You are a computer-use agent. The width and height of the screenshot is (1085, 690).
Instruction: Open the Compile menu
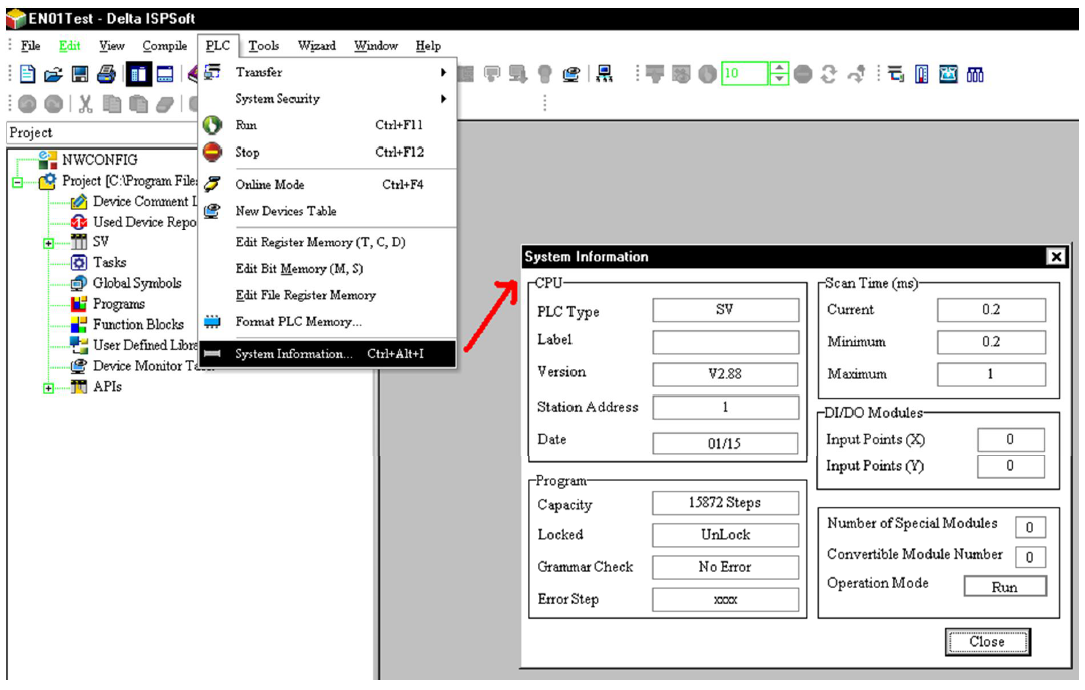point(165,46)
